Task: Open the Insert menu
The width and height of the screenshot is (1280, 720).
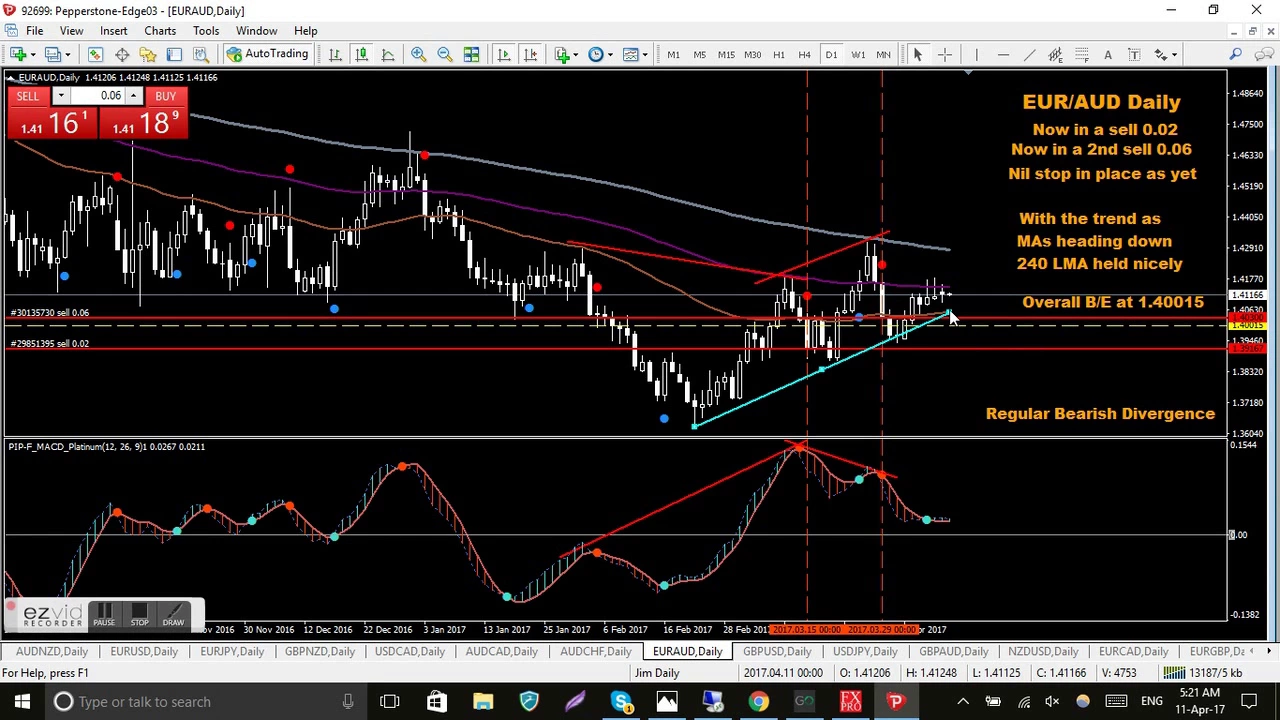Action: 113,31
